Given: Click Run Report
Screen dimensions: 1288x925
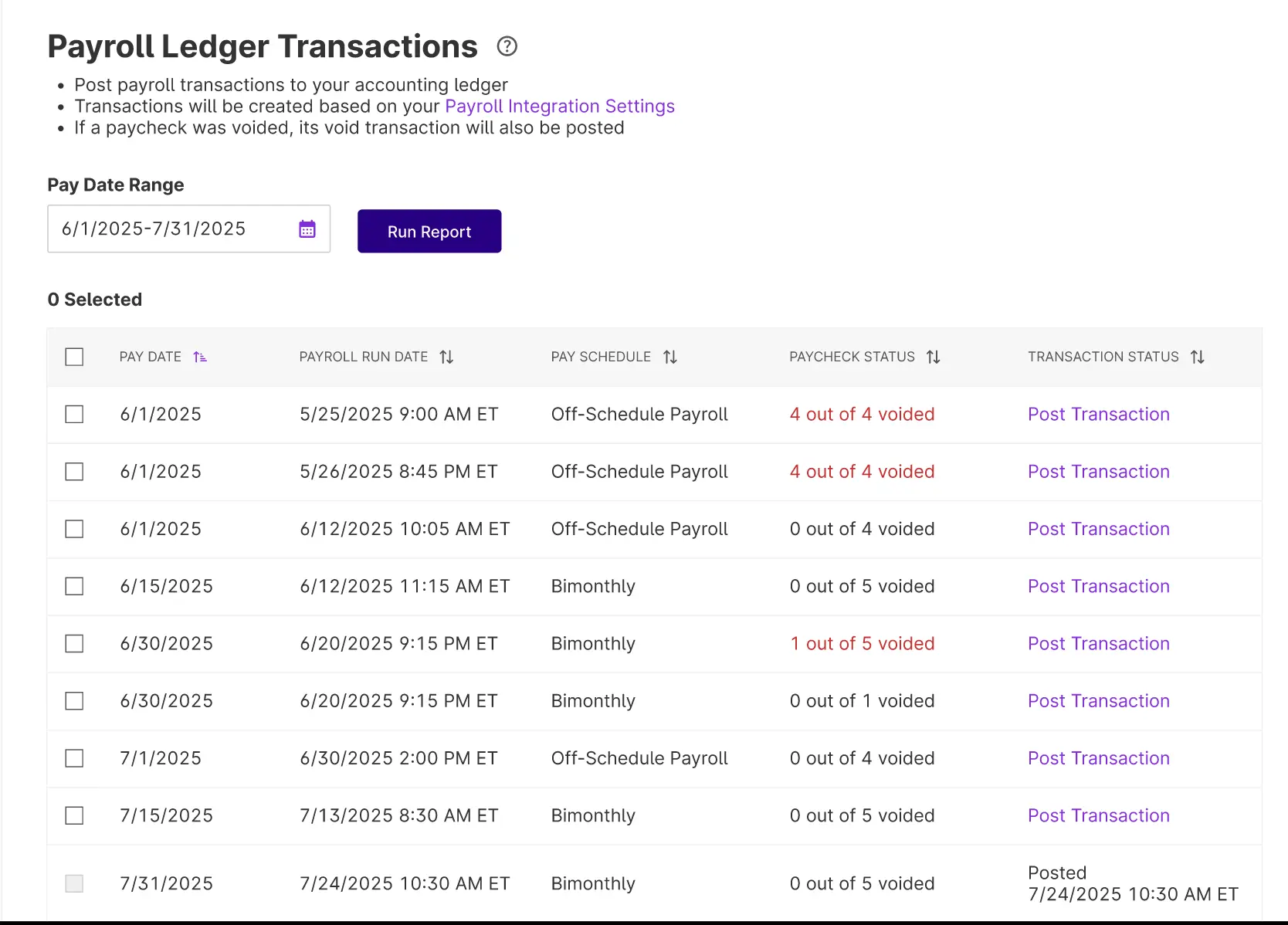Looking at the screenshot, I should pos(429,231).
